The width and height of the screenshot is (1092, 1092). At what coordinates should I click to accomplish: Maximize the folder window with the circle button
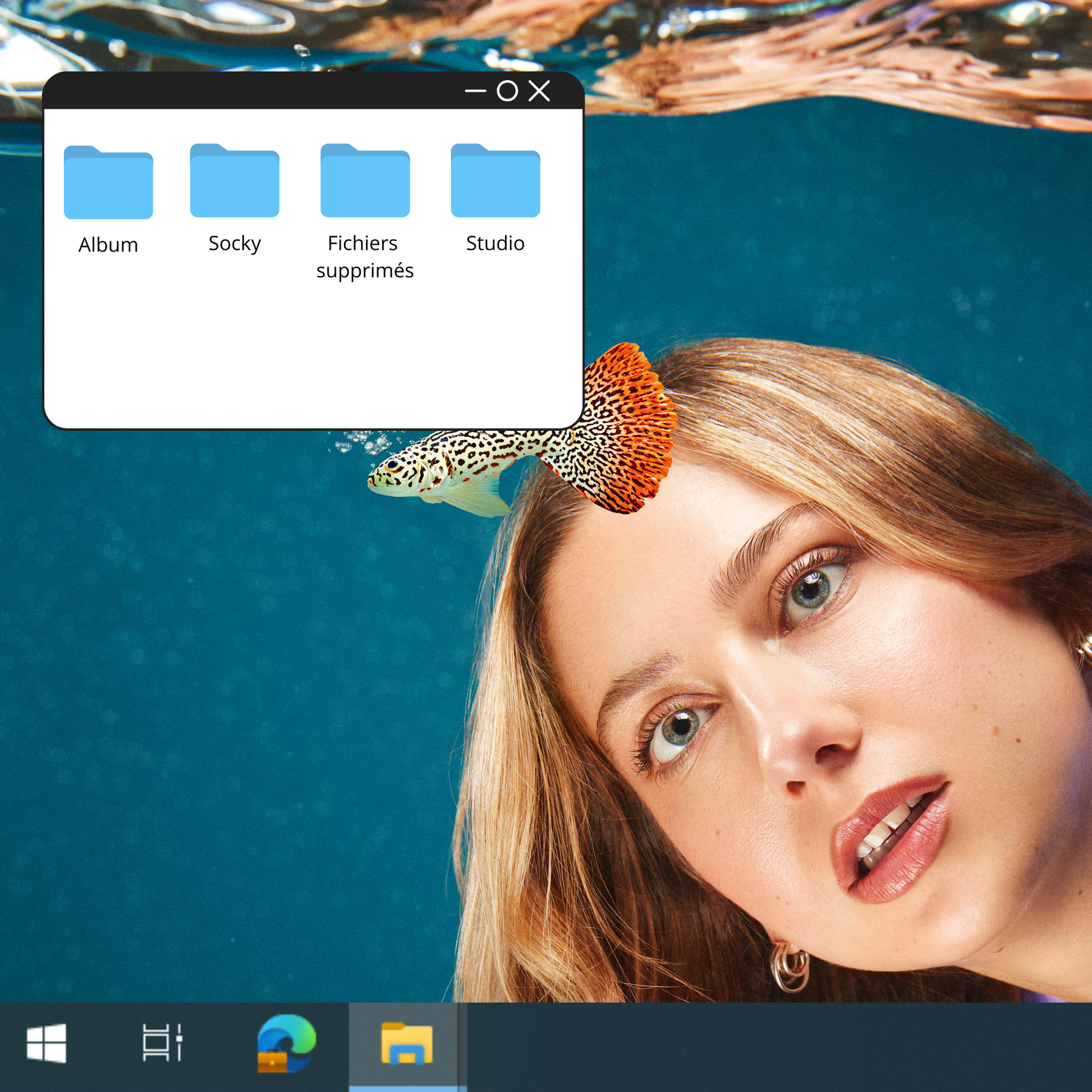point(507,90)
